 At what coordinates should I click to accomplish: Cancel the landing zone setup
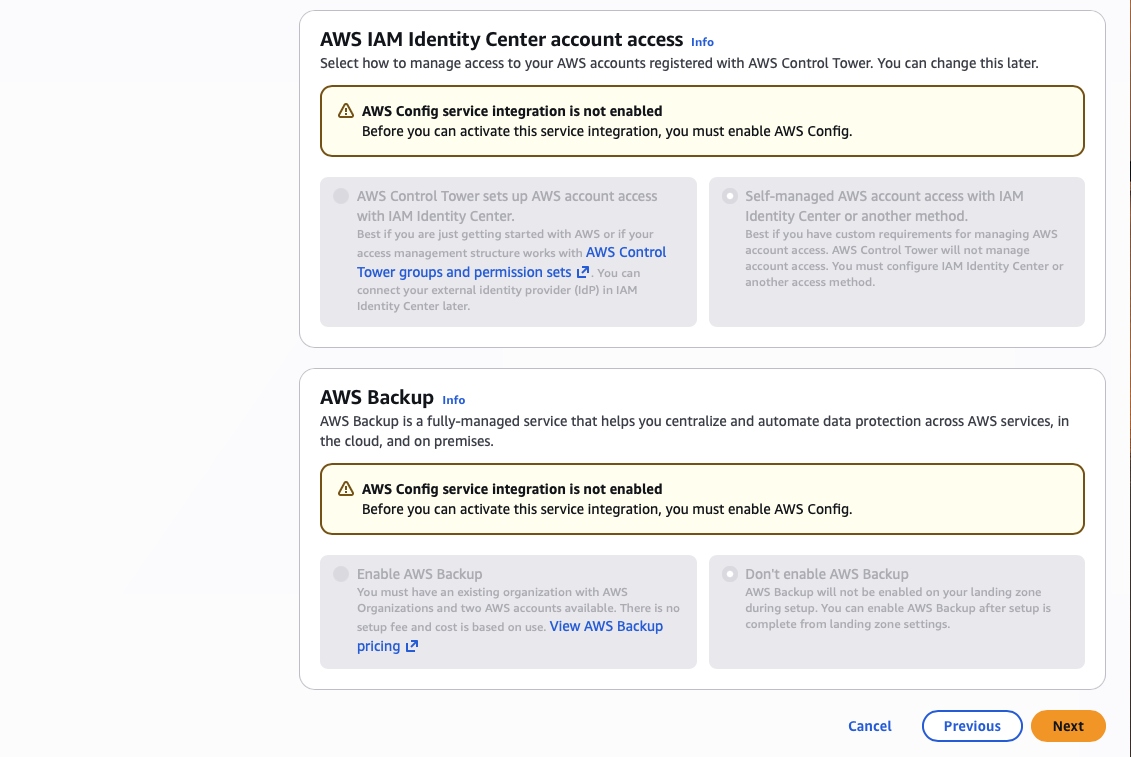869,726
